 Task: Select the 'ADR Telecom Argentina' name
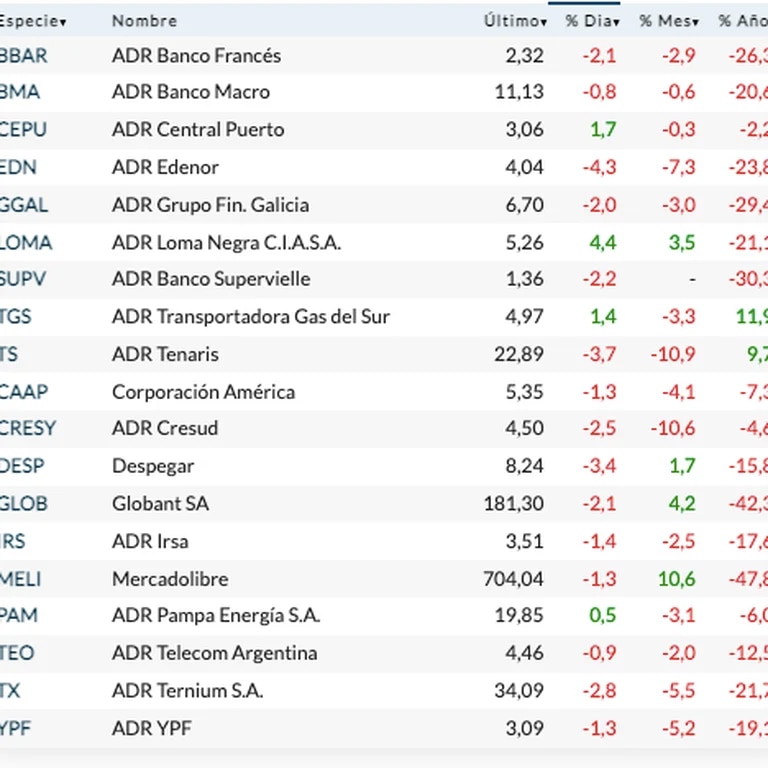click(215, 653)
